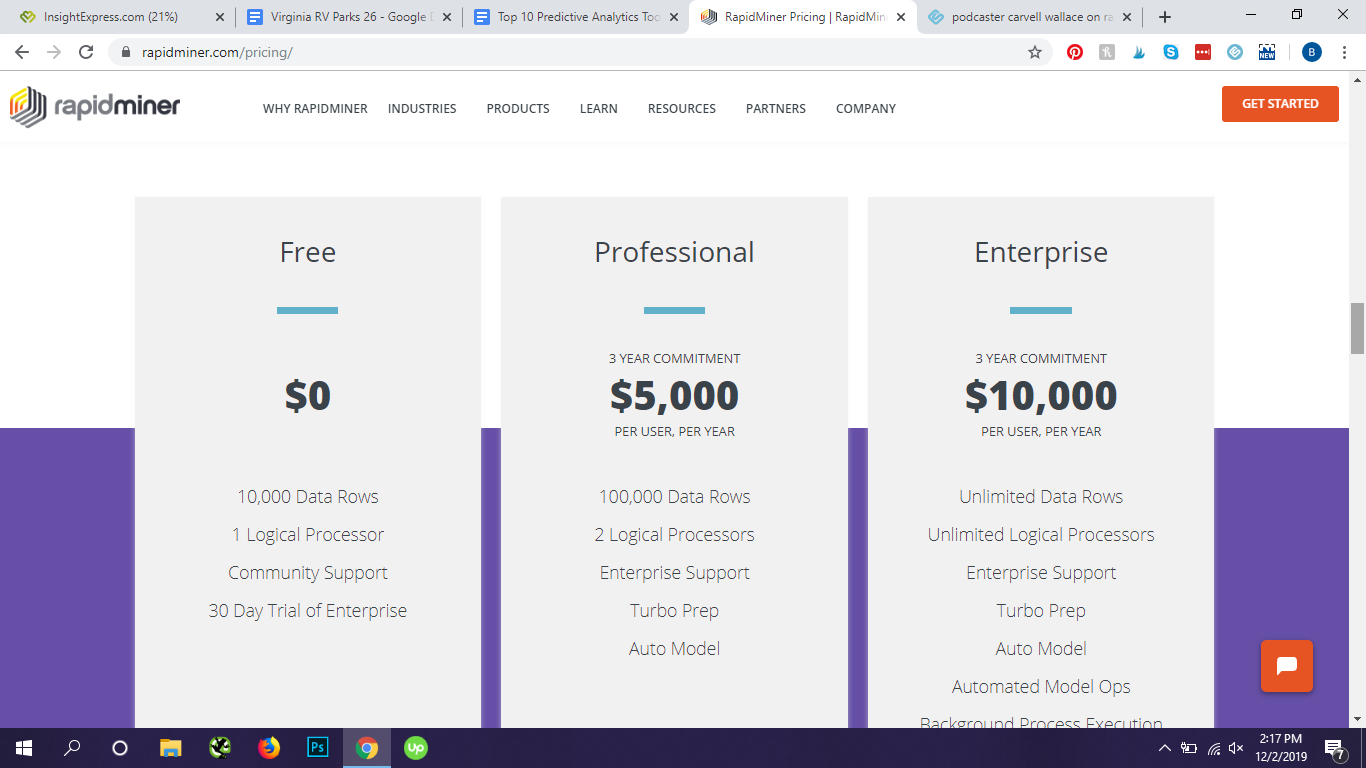The height and width of the screenshot is (768, 1366).
Task: Open Photoshop from the taskbar
Action: (x=318, y=747)
